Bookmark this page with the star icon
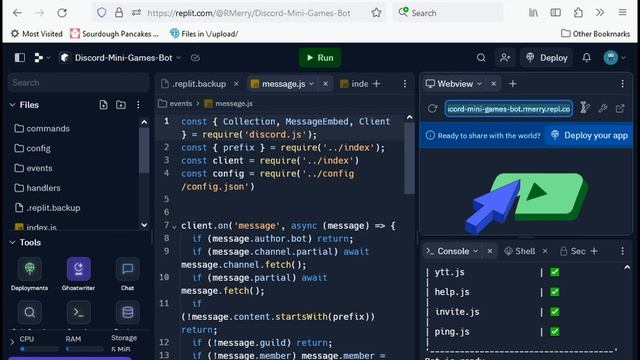640x360 pixels. (376, 13)
